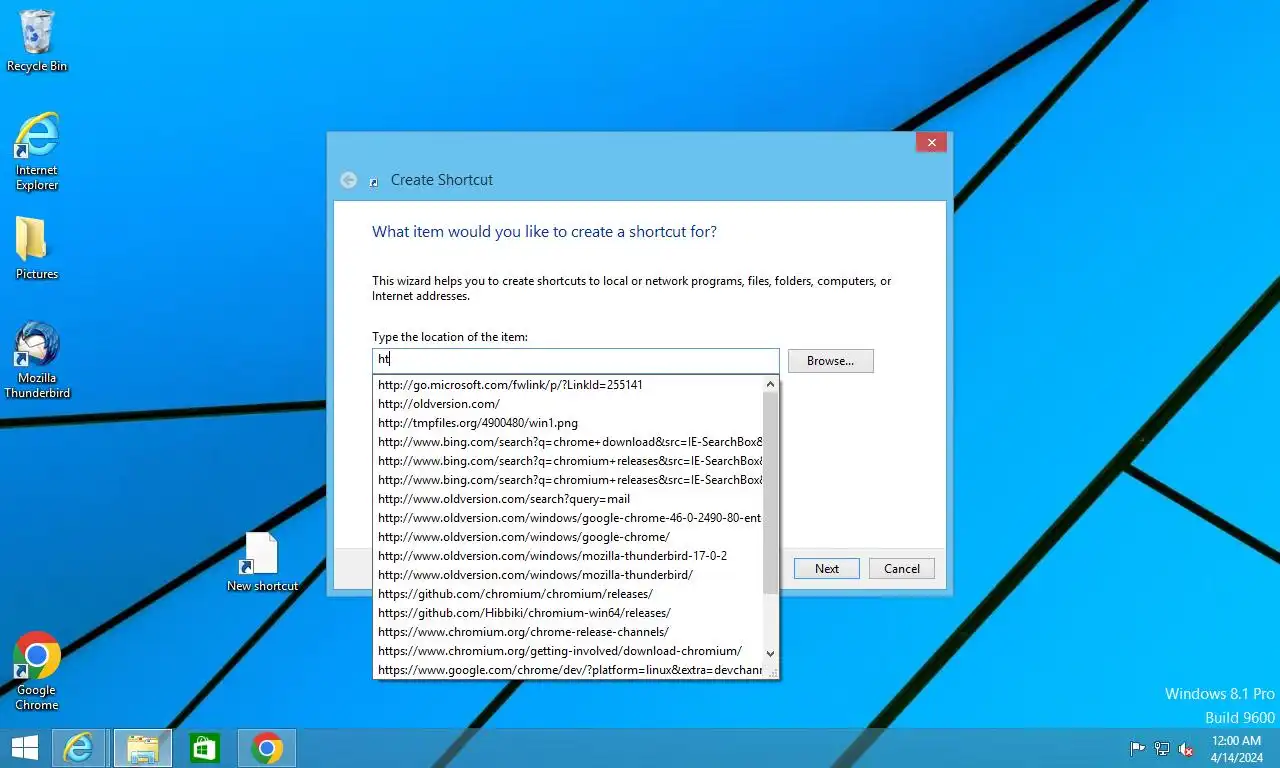Select the Mozilla Thunderbird desktop shortcut
This screenshot has height=768, width=1280.
(37, 360)
